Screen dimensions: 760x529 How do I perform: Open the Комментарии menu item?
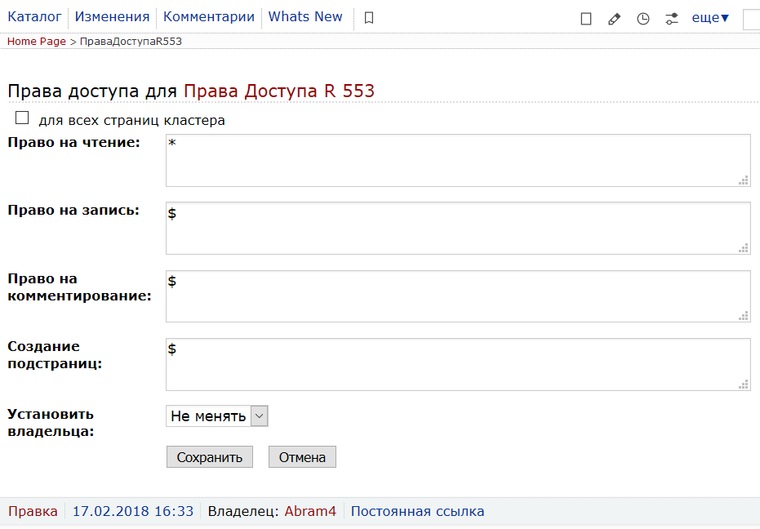pyautogui.click(x=209, y=16)
